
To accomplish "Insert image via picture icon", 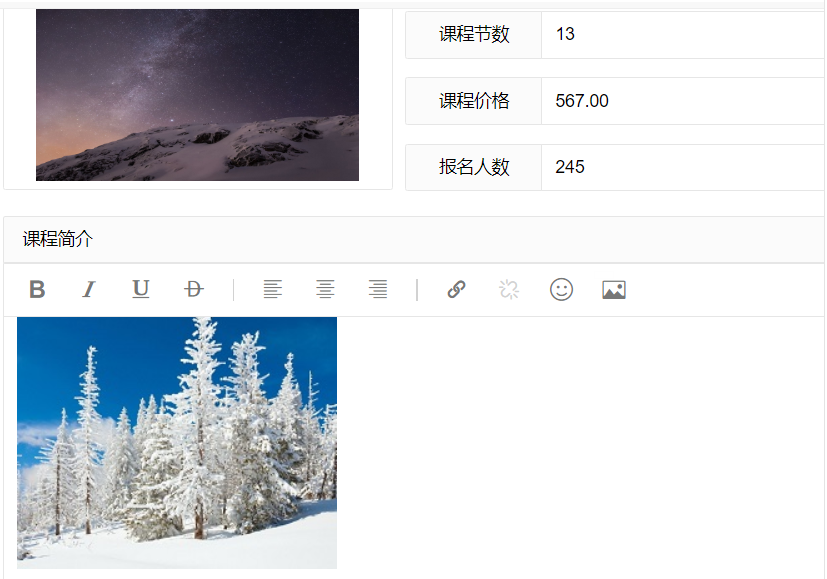I will 614,290.
